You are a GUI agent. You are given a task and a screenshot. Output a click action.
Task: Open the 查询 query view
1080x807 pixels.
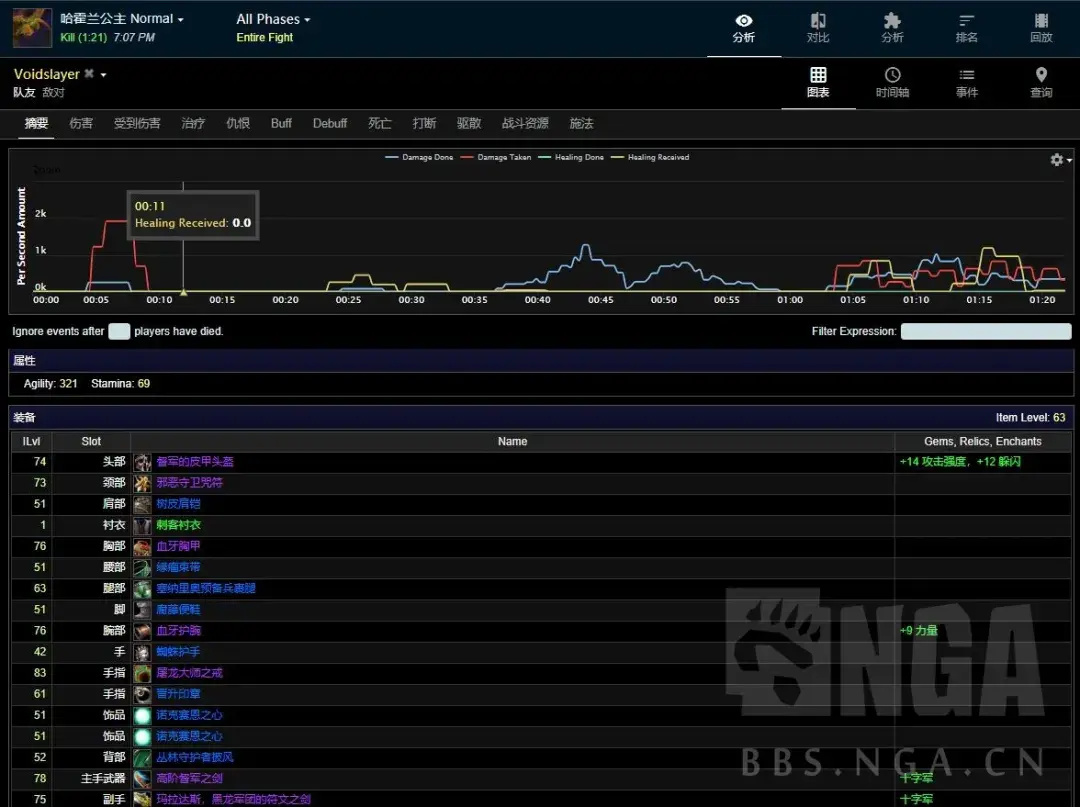1041,83
